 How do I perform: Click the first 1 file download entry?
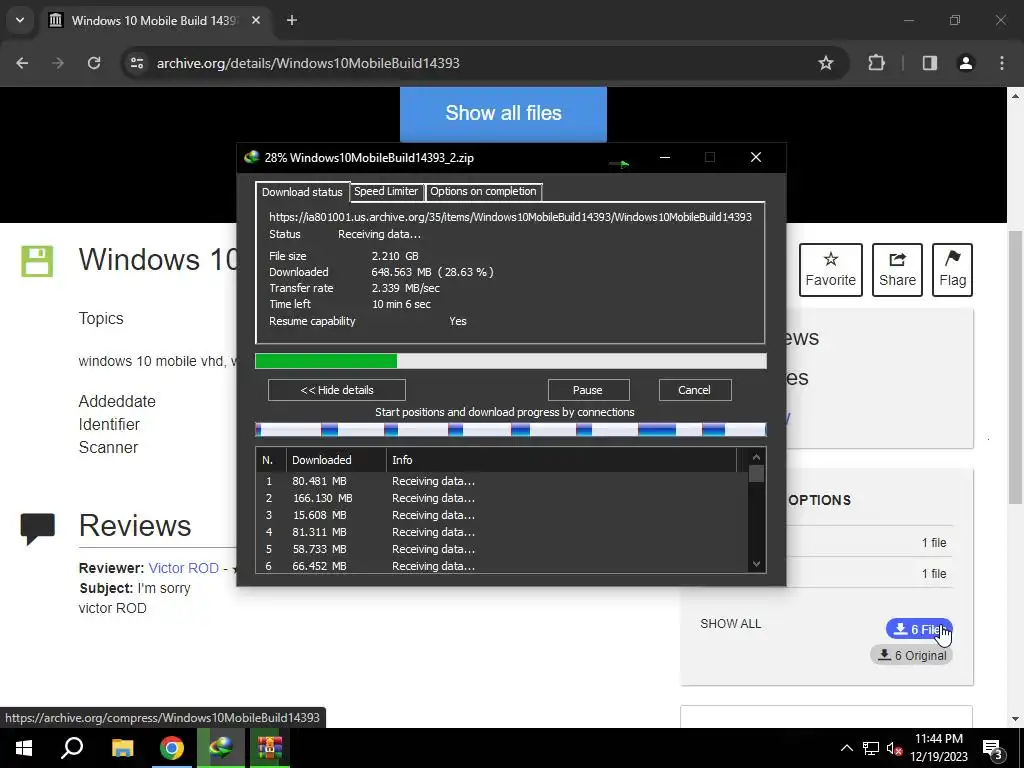[x=934, y=543]
